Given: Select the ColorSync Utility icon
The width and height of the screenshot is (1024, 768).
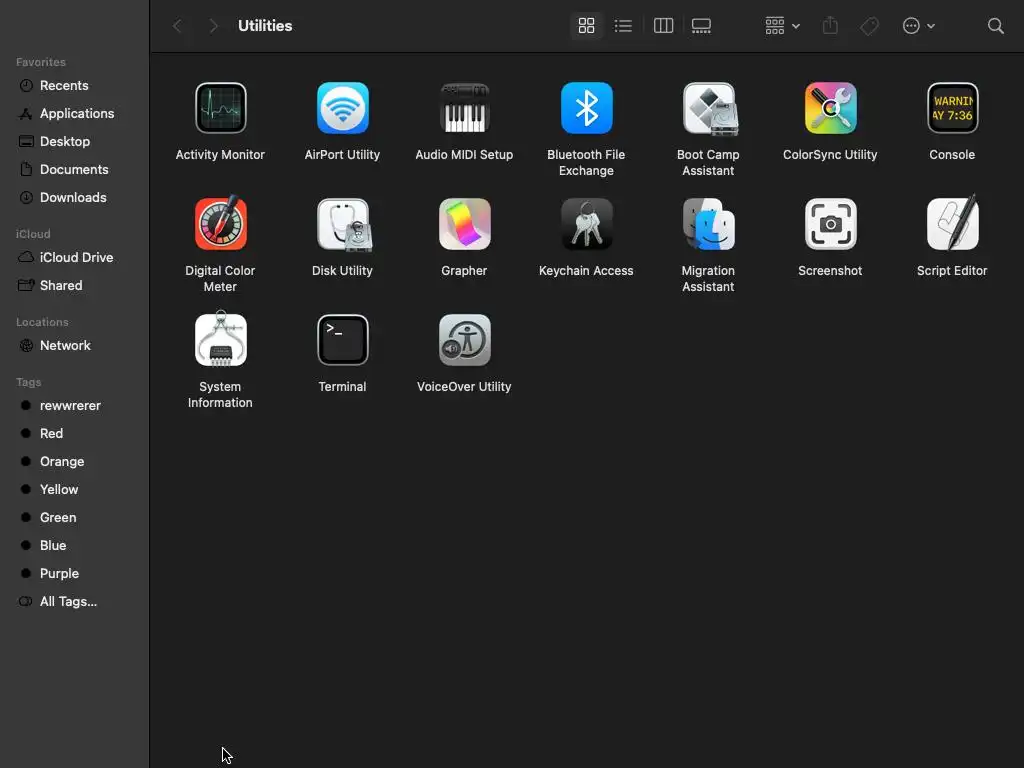Looking at the screenshot, I should click(830, 108).
